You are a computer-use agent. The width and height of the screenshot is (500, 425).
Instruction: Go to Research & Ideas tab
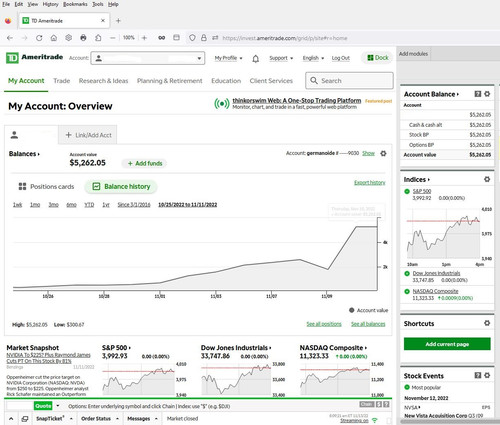coord(103,81)
